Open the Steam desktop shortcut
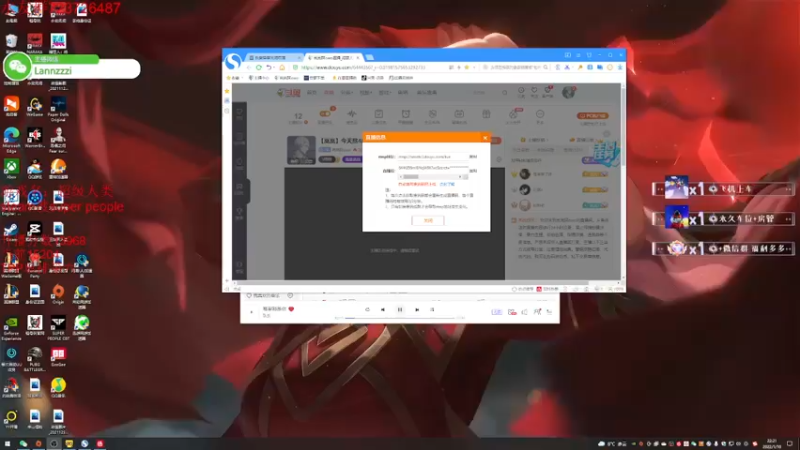Viewport: 800px width, 450px height. pos(11,233)
